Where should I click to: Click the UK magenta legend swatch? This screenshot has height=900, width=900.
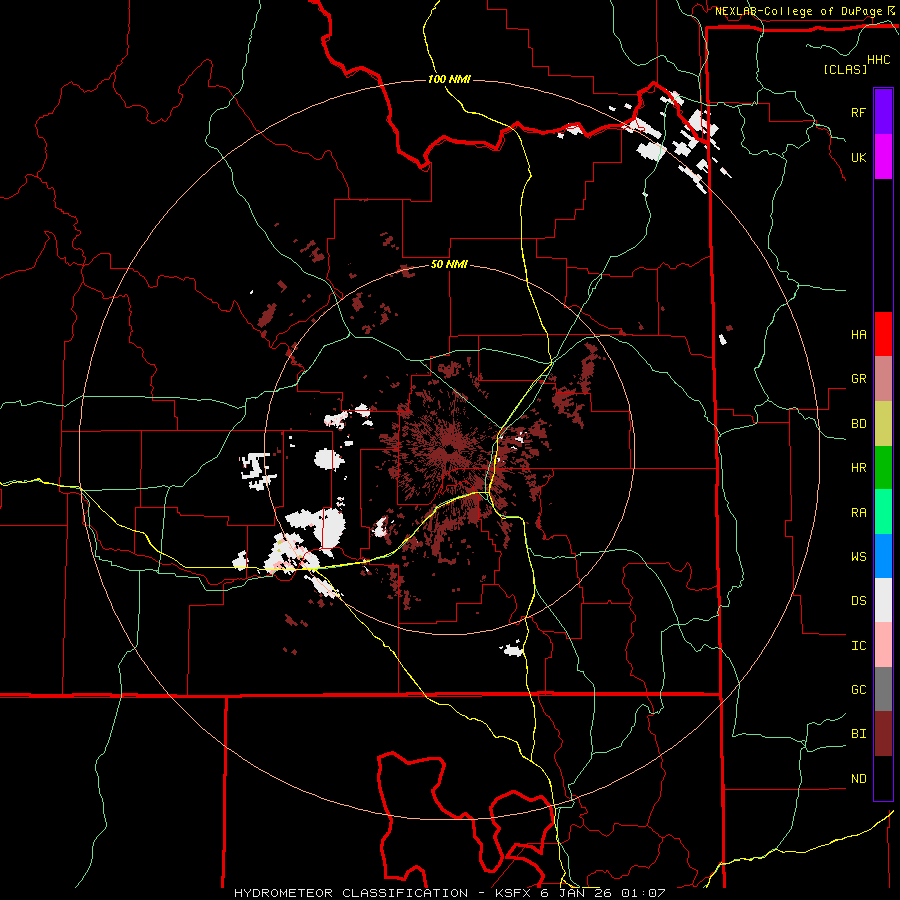coord(883,157)
